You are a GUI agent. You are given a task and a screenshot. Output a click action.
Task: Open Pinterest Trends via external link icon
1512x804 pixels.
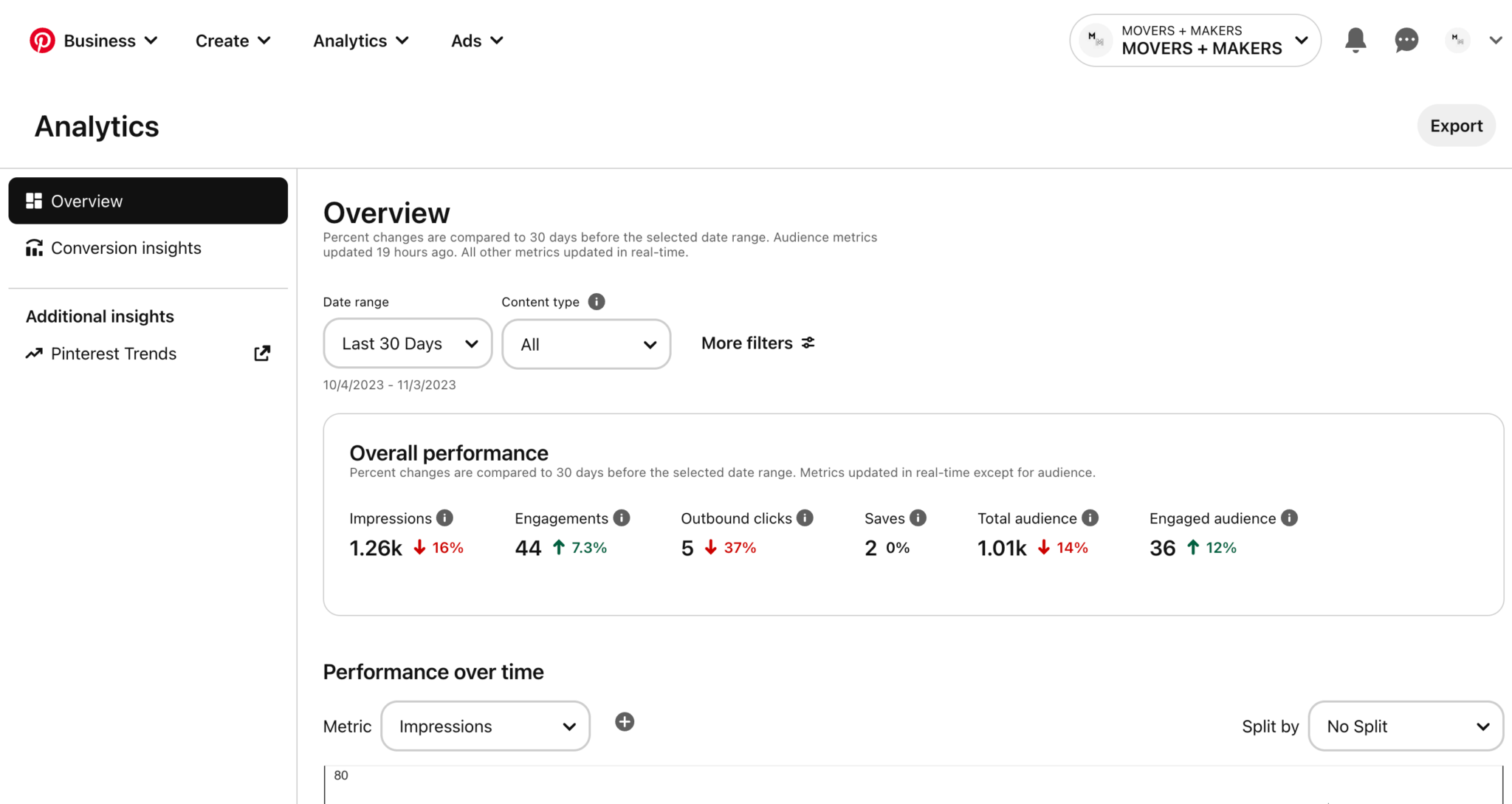coord(261,353)
